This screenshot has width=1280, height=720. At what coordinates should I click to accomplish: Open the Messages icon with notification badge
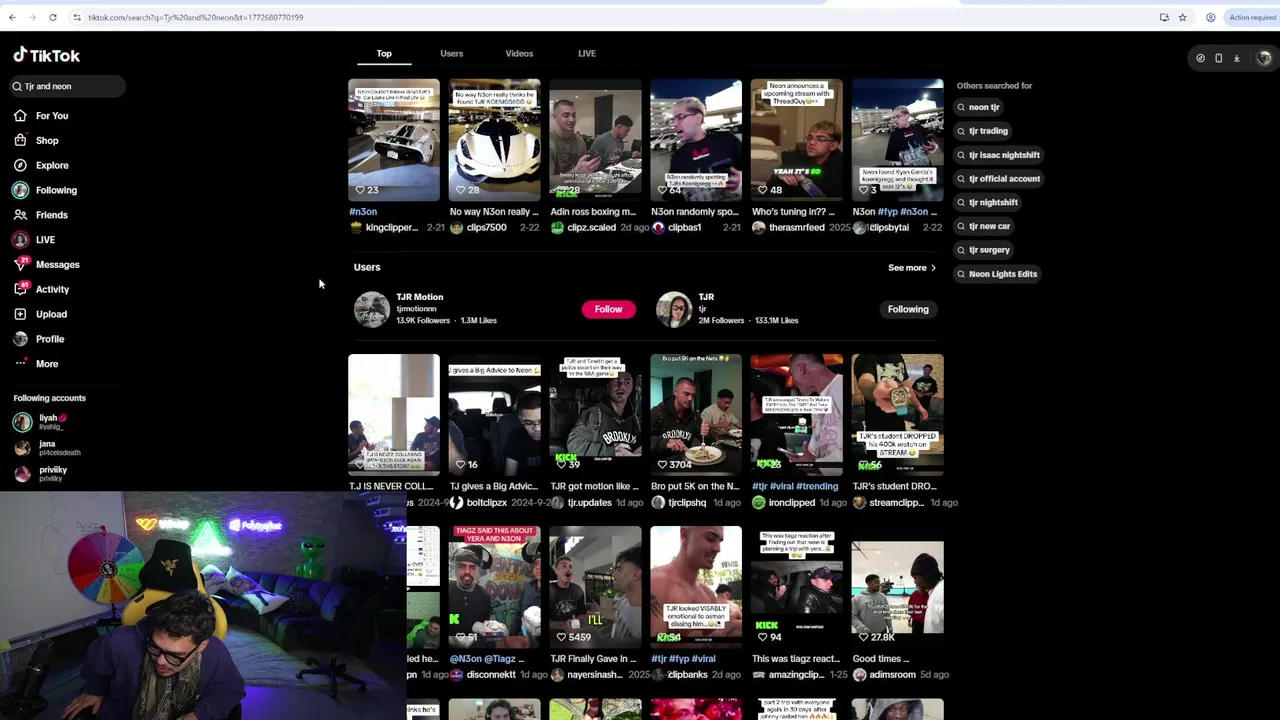(x=20, y=264)
